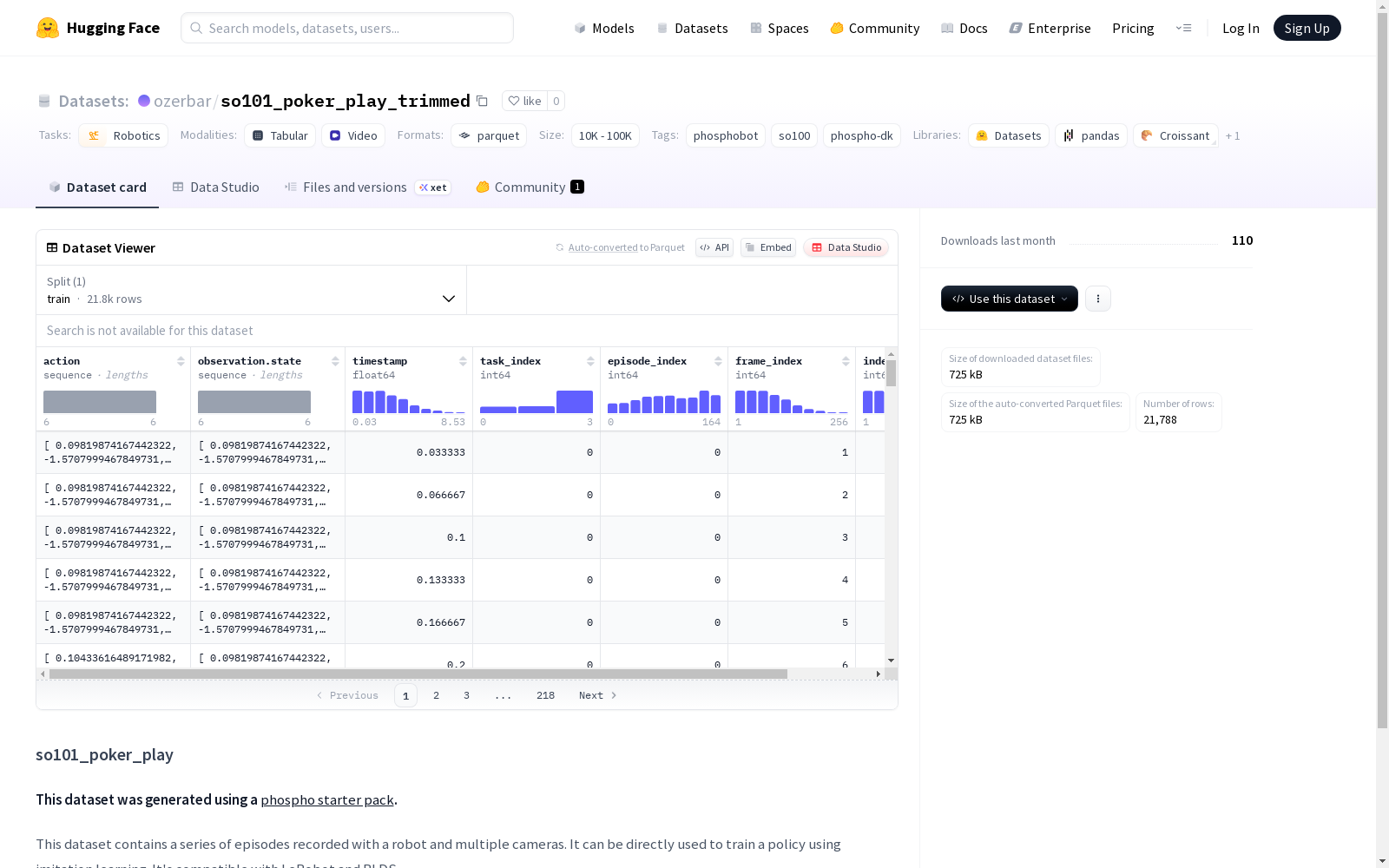Select the phospho-dk tag
The image size is (1389, 868).
(x=862, y=135)
